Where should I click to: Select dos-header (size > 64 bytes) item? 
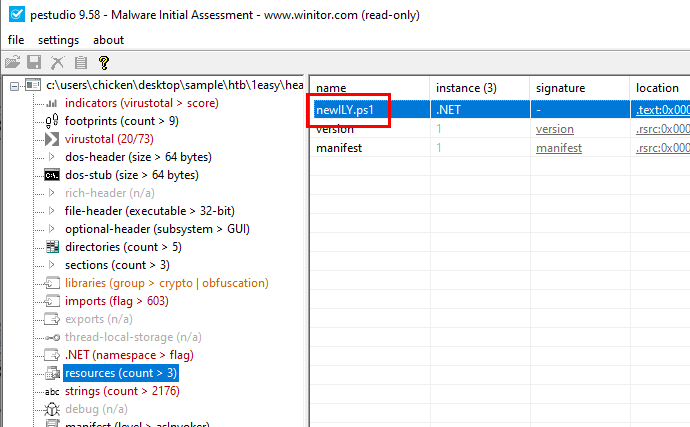(138, 157)
